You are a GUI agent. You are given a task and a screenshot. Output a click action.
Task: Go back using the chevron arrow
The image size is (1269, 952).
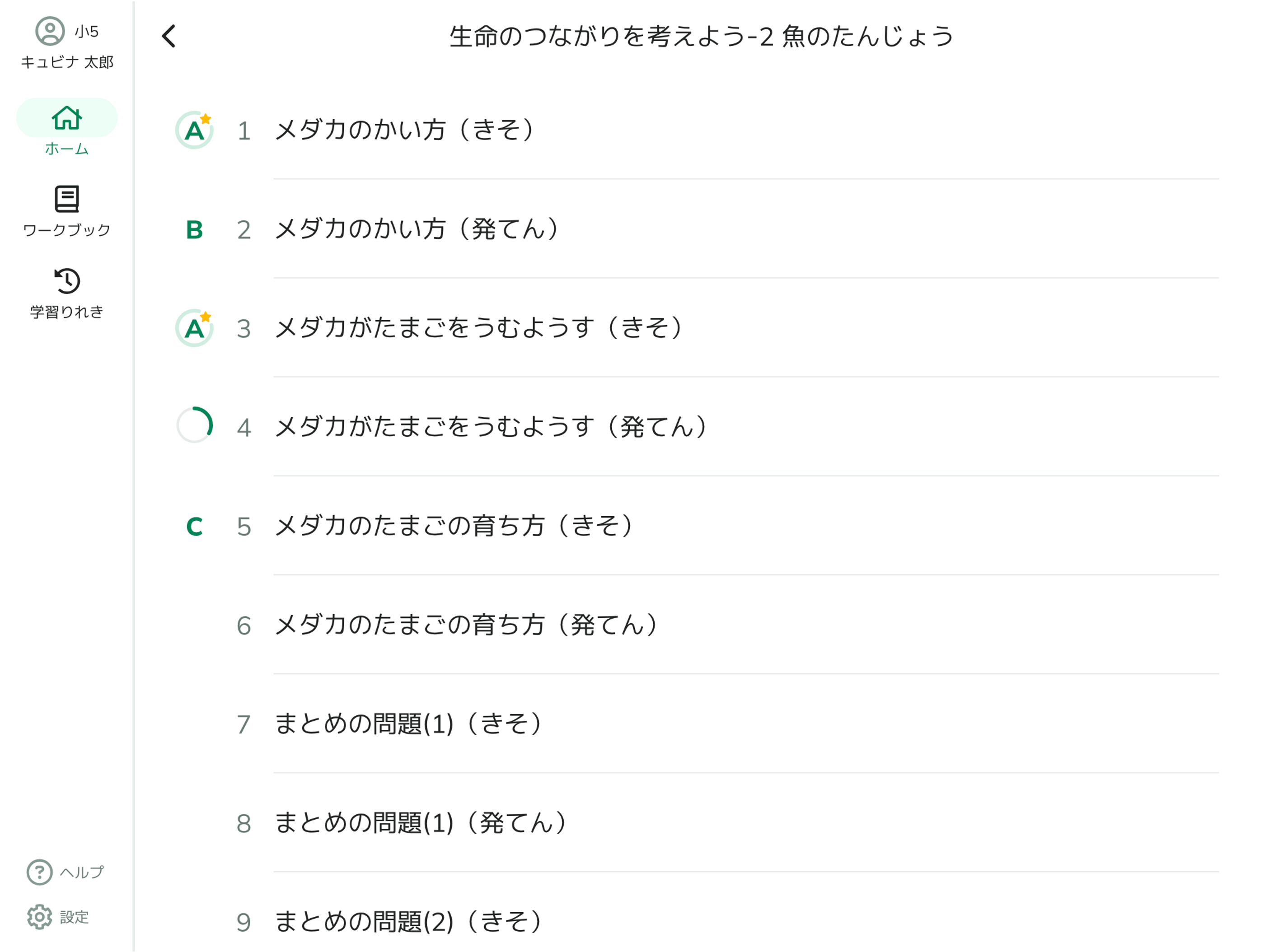coord(169,36)
